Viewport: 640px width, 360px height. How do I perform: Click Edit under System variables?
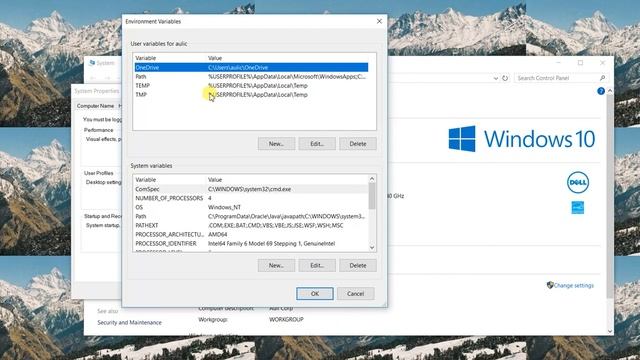pyautogui.click(x=317, y=265)
